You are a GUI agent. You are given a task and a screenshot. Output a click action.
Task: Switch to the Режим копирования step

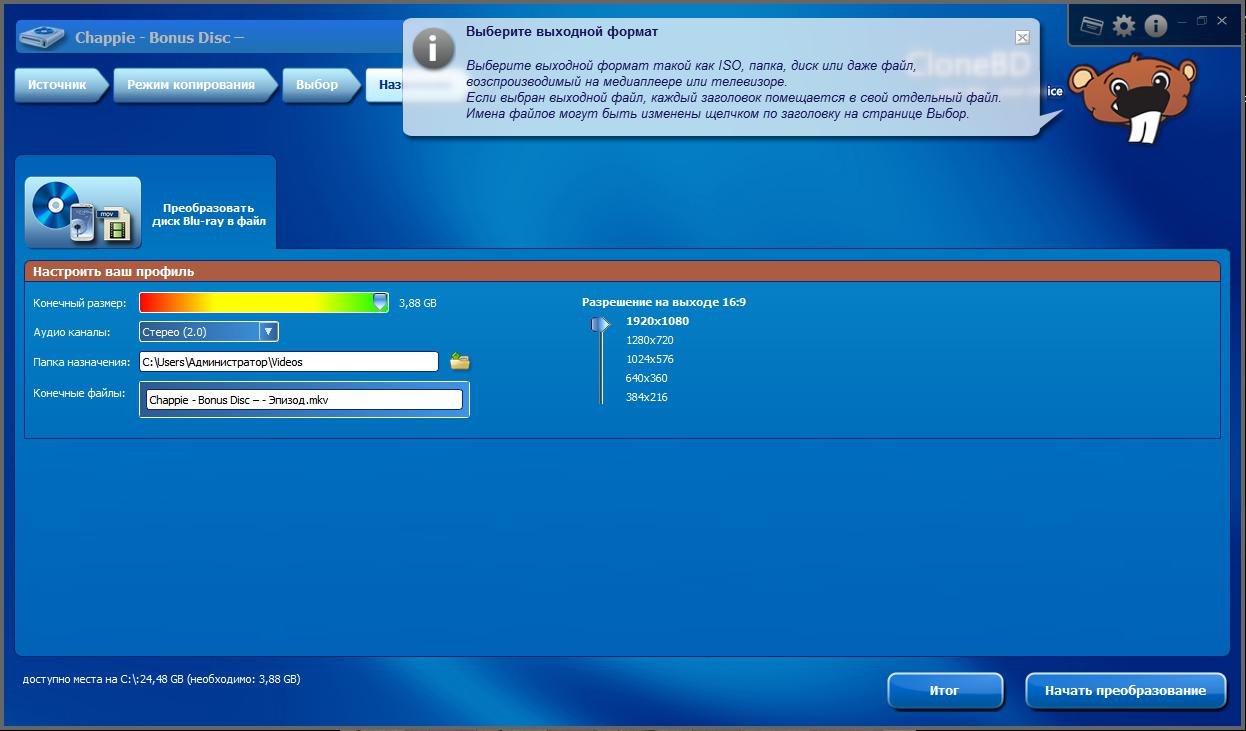tap(190, 85)
